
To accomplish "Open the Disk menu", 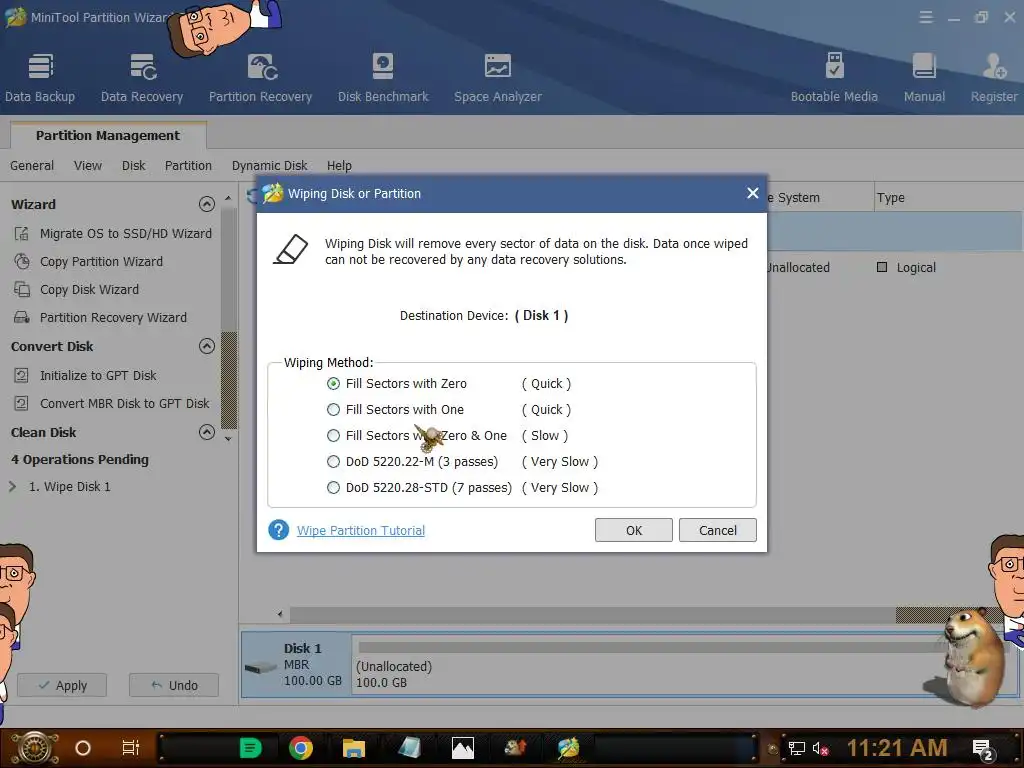I will pyautogui.click(x=133, y=165).
